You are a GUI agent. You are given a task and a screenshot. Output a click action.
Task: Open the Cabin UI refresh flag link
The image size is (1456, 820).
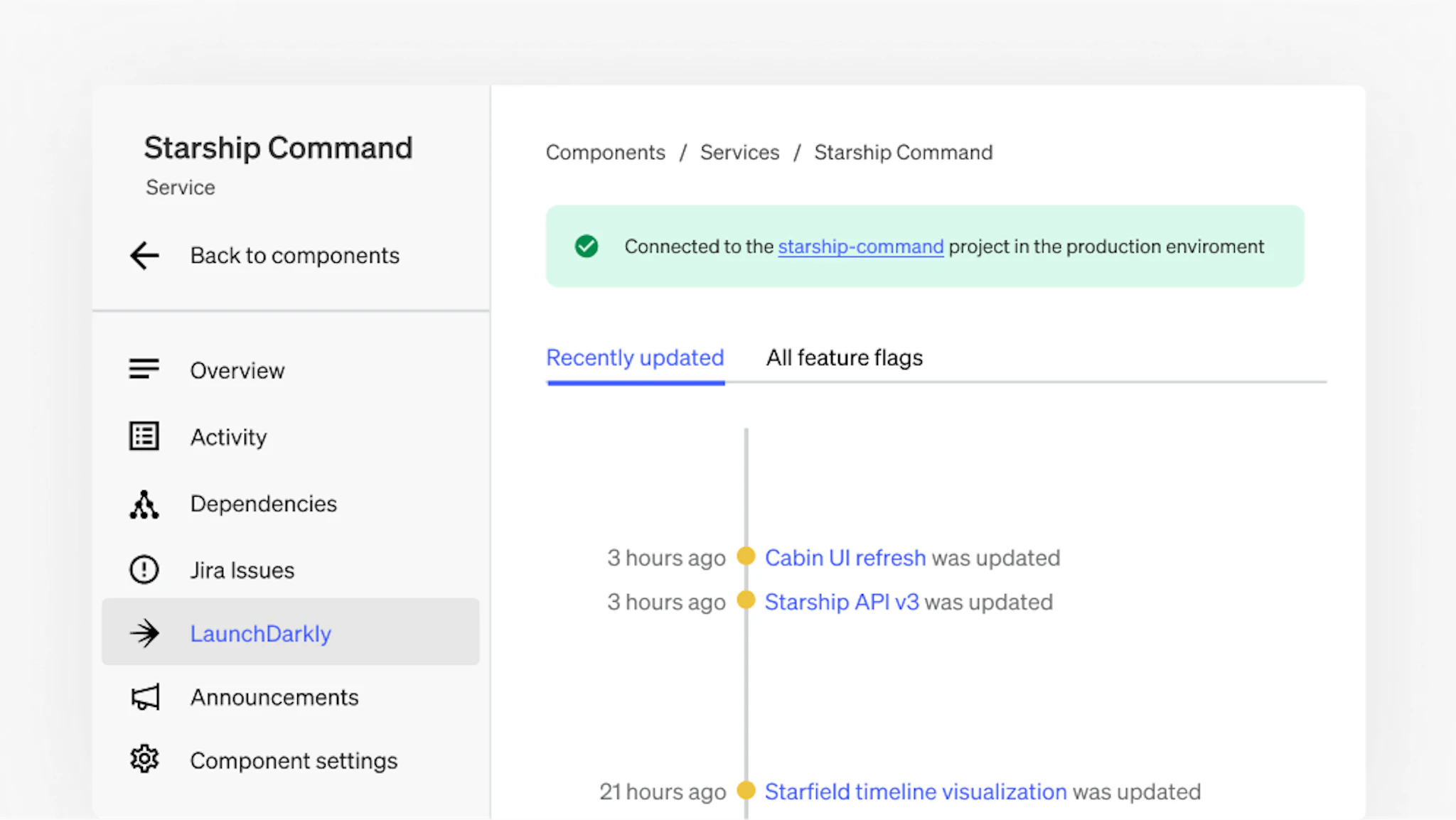[x=845, y=558]
